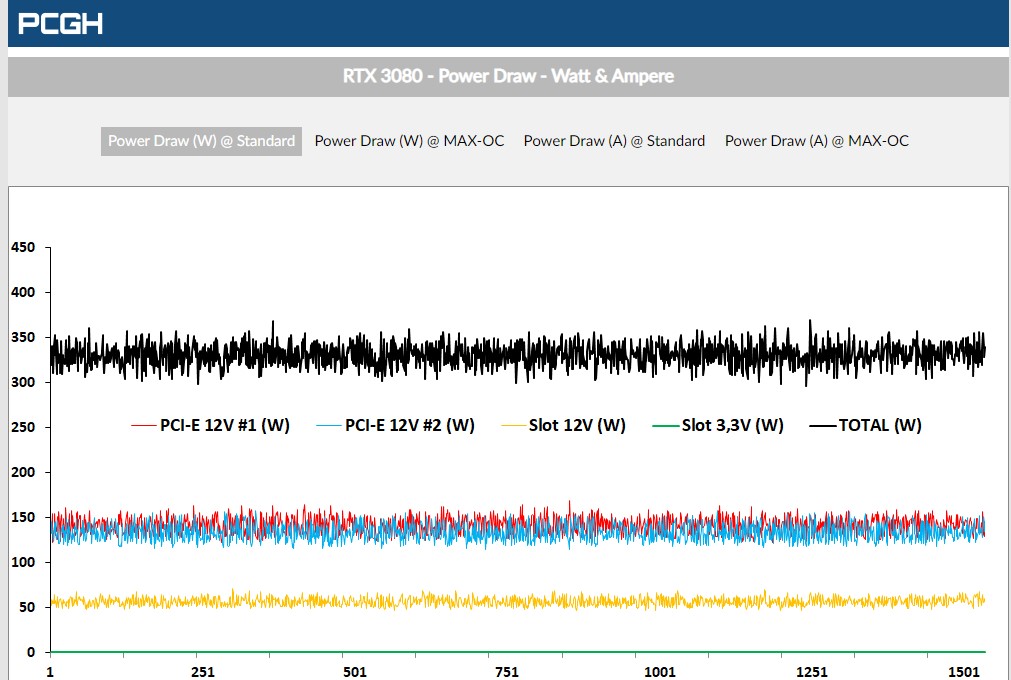The height and width of the screenshot is (680, 1011).
Task: Click the 751 x-axis label
Action: pyautogui.click(x=507, y=672)
